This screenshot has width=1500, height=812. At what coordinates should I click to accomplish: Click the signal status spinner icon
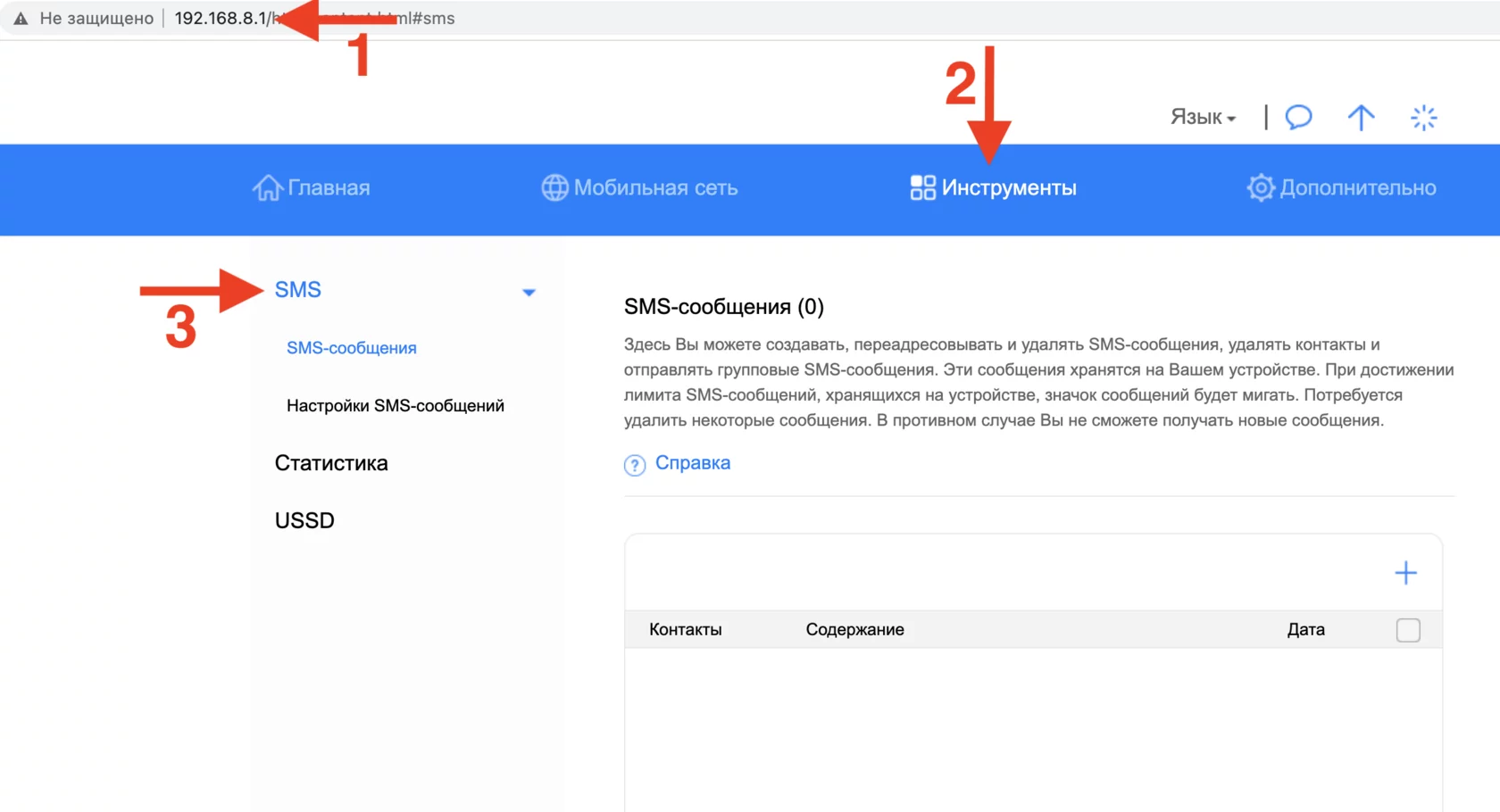pyautogui.click(x=1423, y=116)
